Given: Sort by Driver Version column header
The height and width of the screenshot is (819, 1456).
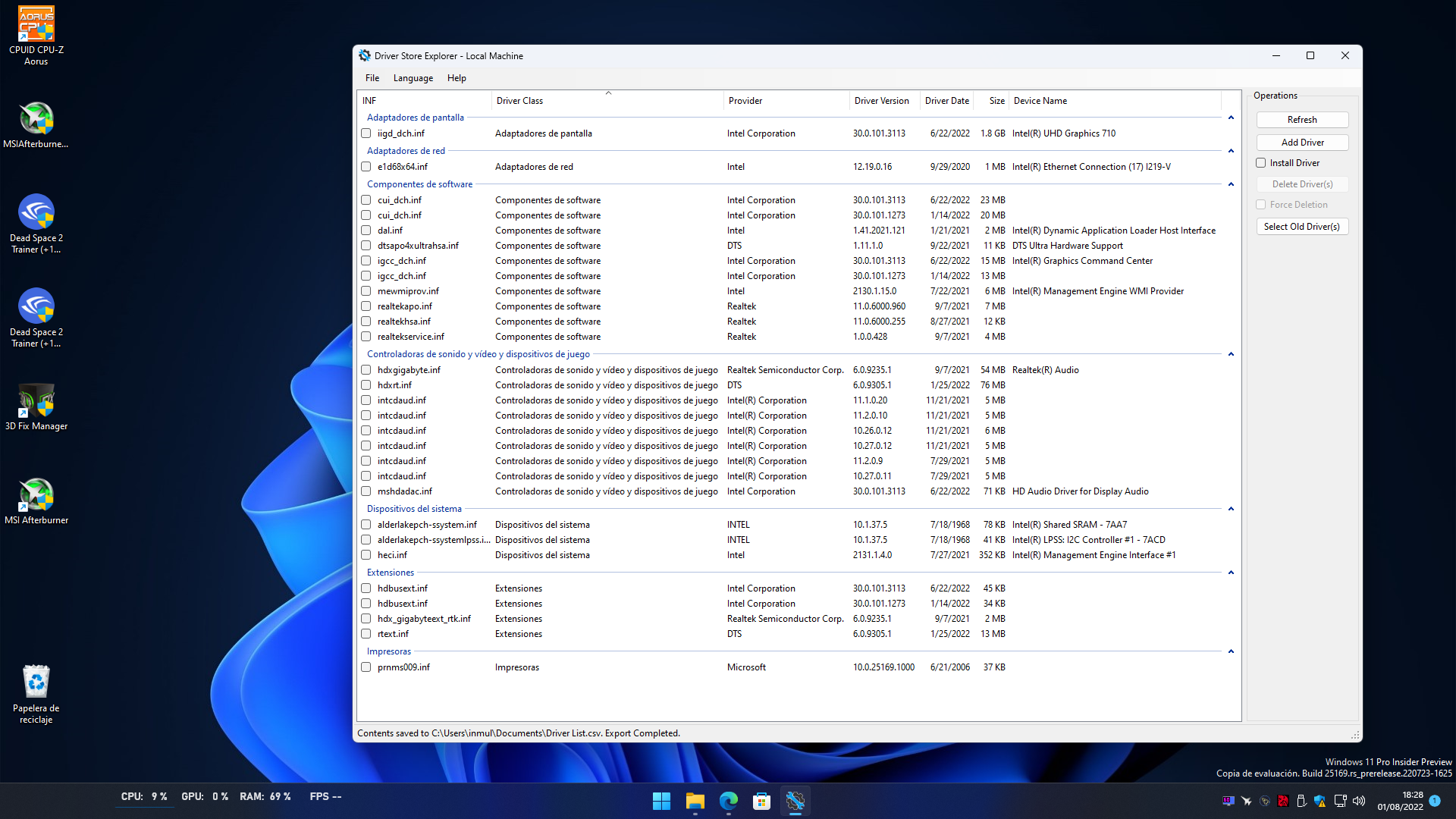Looking at the screenshot, I should (x=885, y=101).
